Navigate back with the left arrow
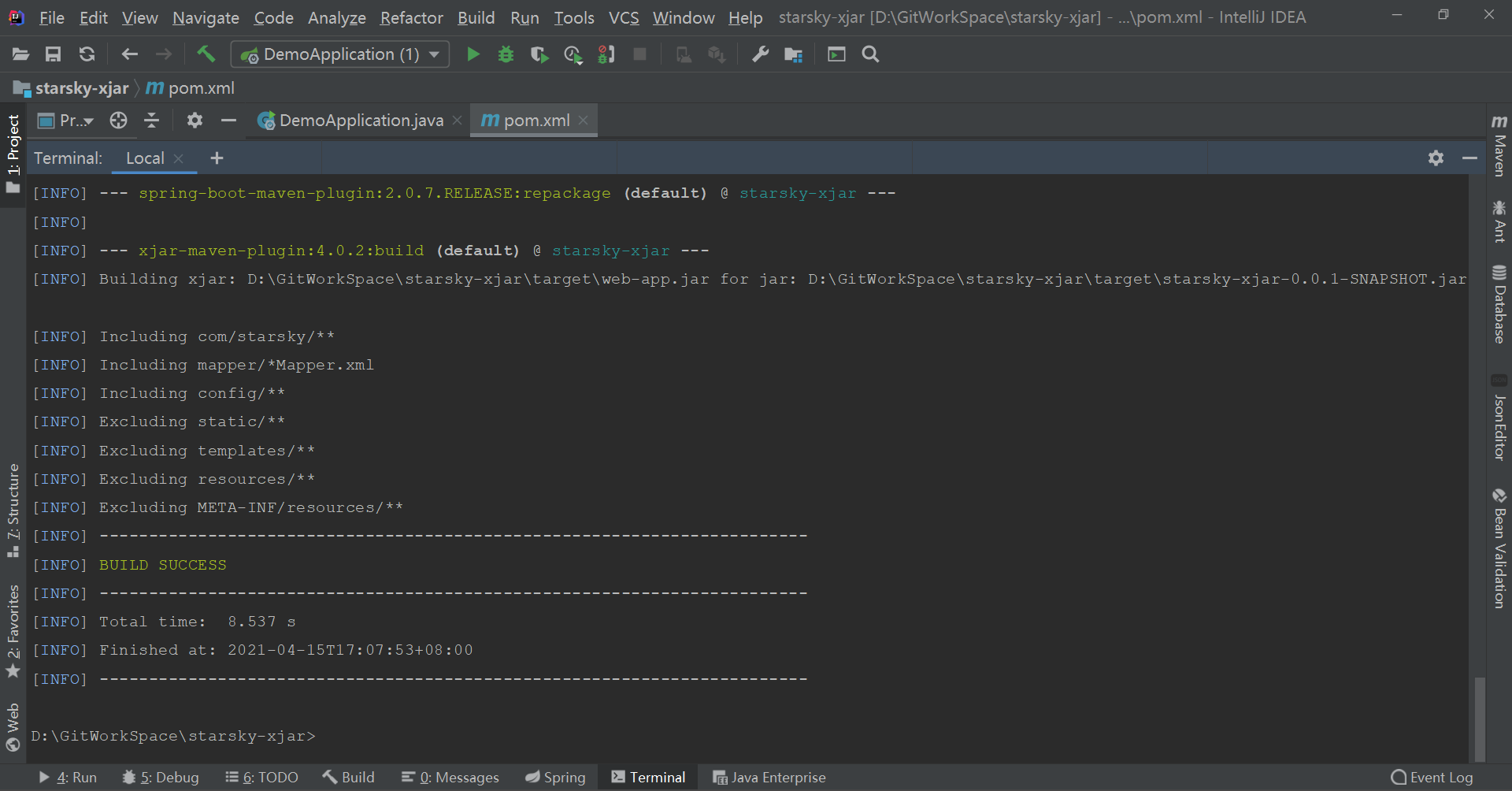 click(130, 54)
